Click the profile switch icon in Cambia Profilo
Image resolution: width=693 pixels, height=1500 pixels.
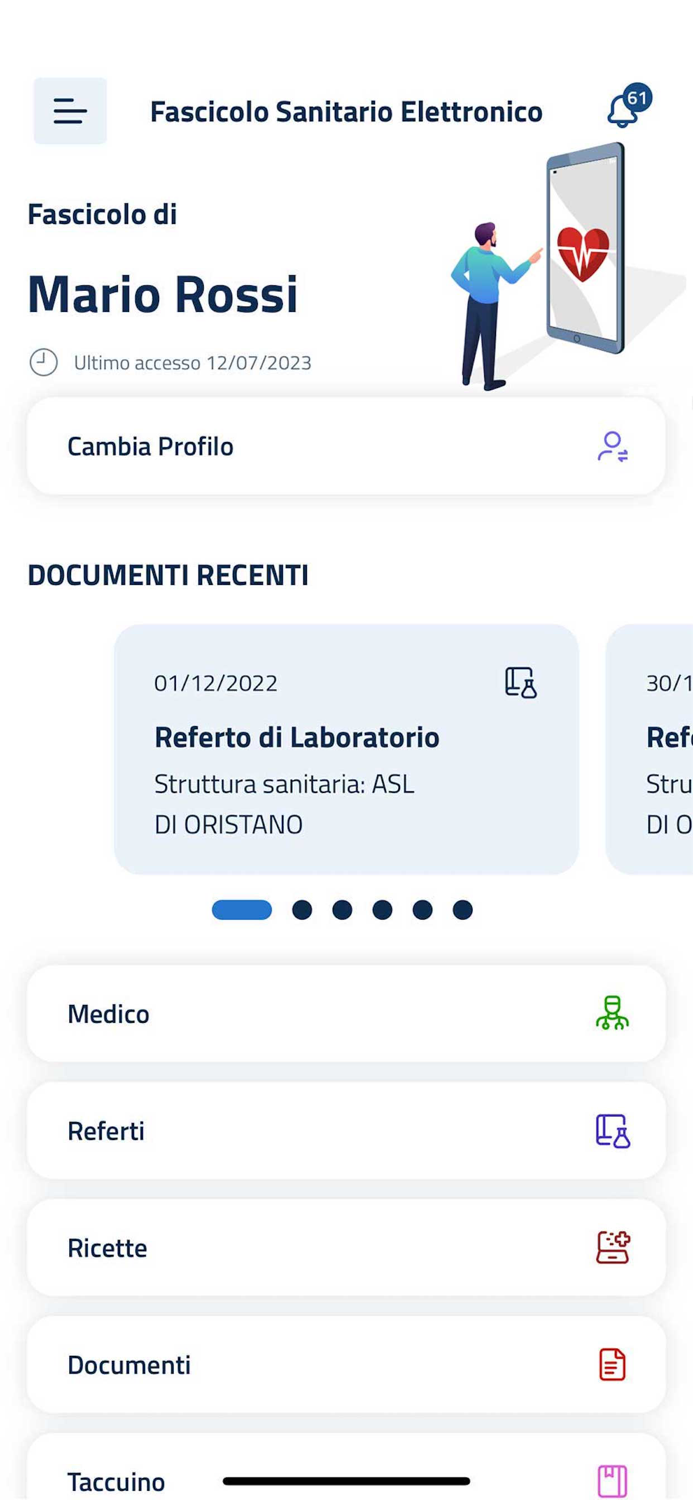point(612,446)
